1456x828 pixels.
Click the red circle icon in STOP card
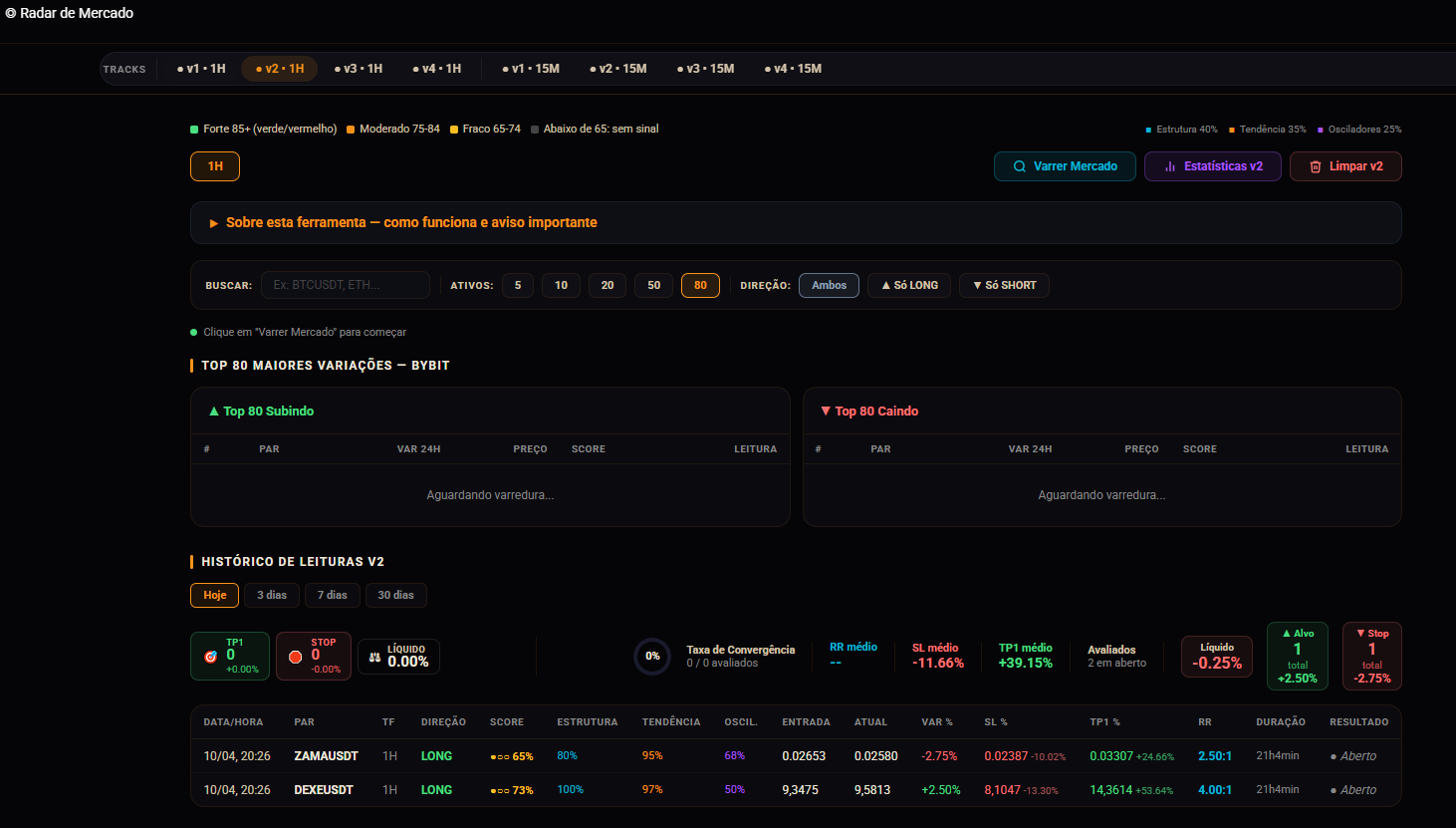295,657
